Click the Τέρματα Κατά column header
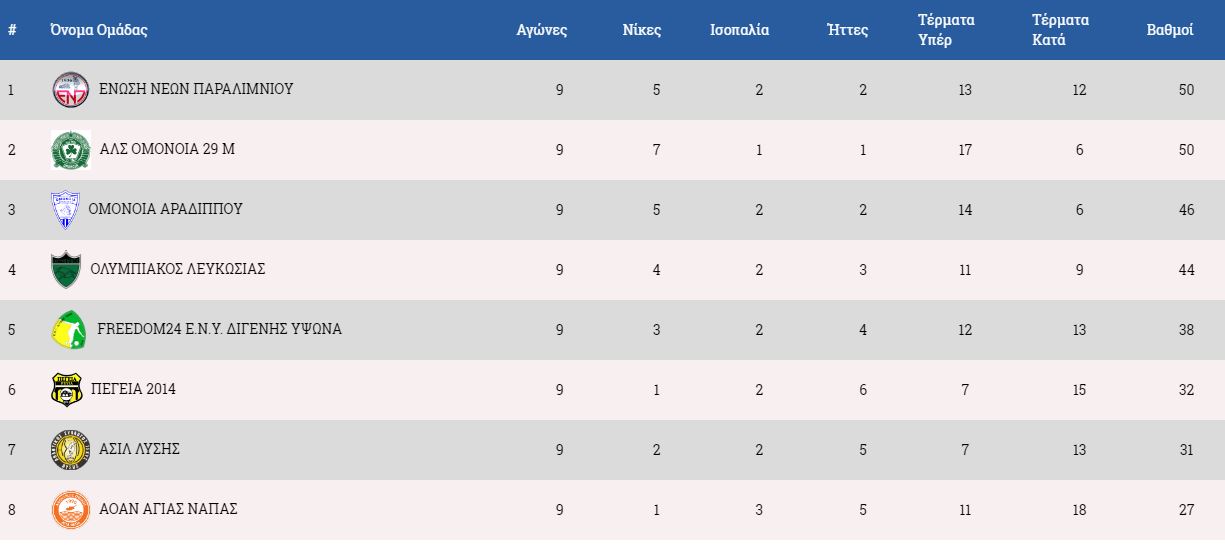Screen dimensions: 1225x546 point(1061,30)
